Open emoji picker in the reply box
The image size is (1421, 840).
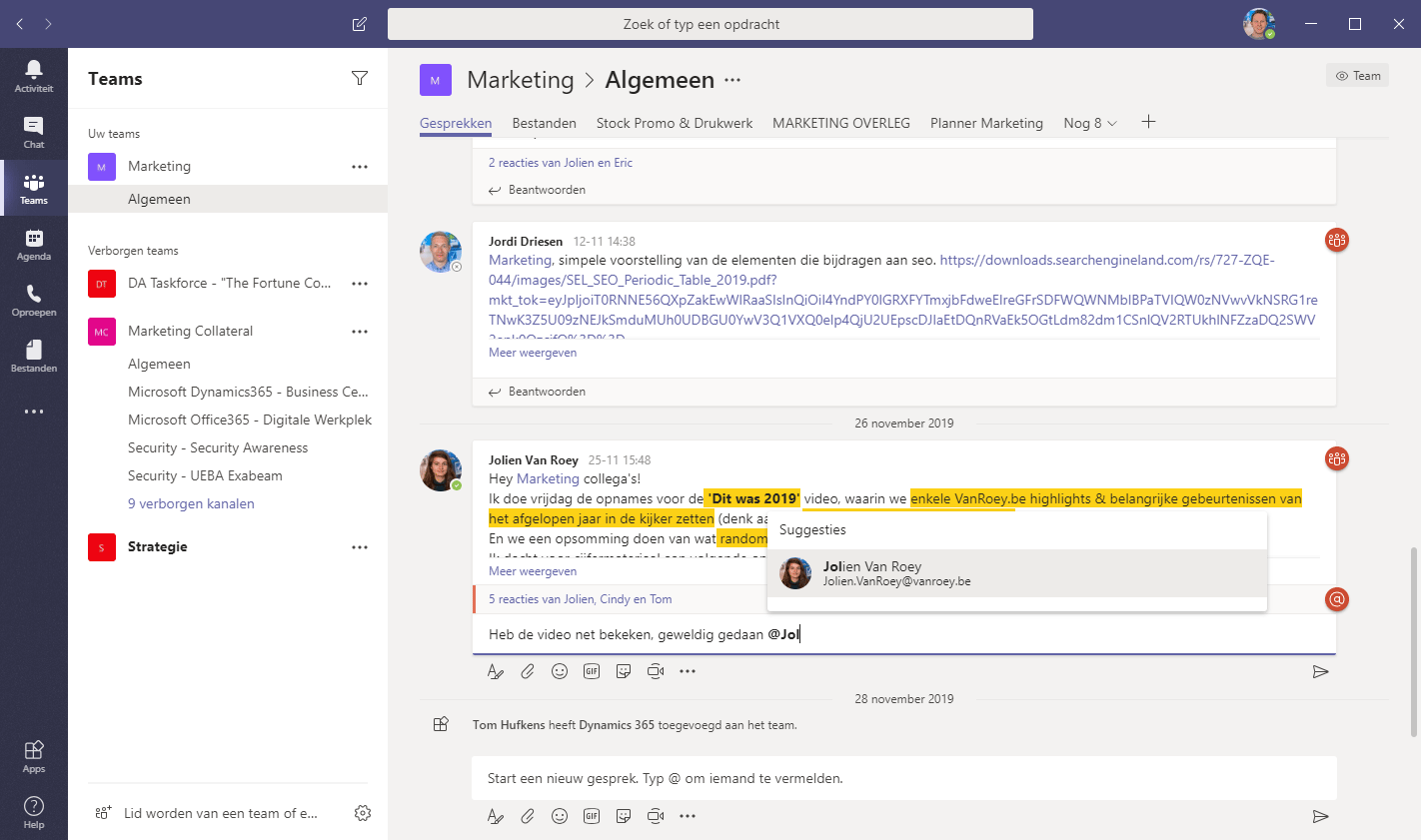coord(560,671)
